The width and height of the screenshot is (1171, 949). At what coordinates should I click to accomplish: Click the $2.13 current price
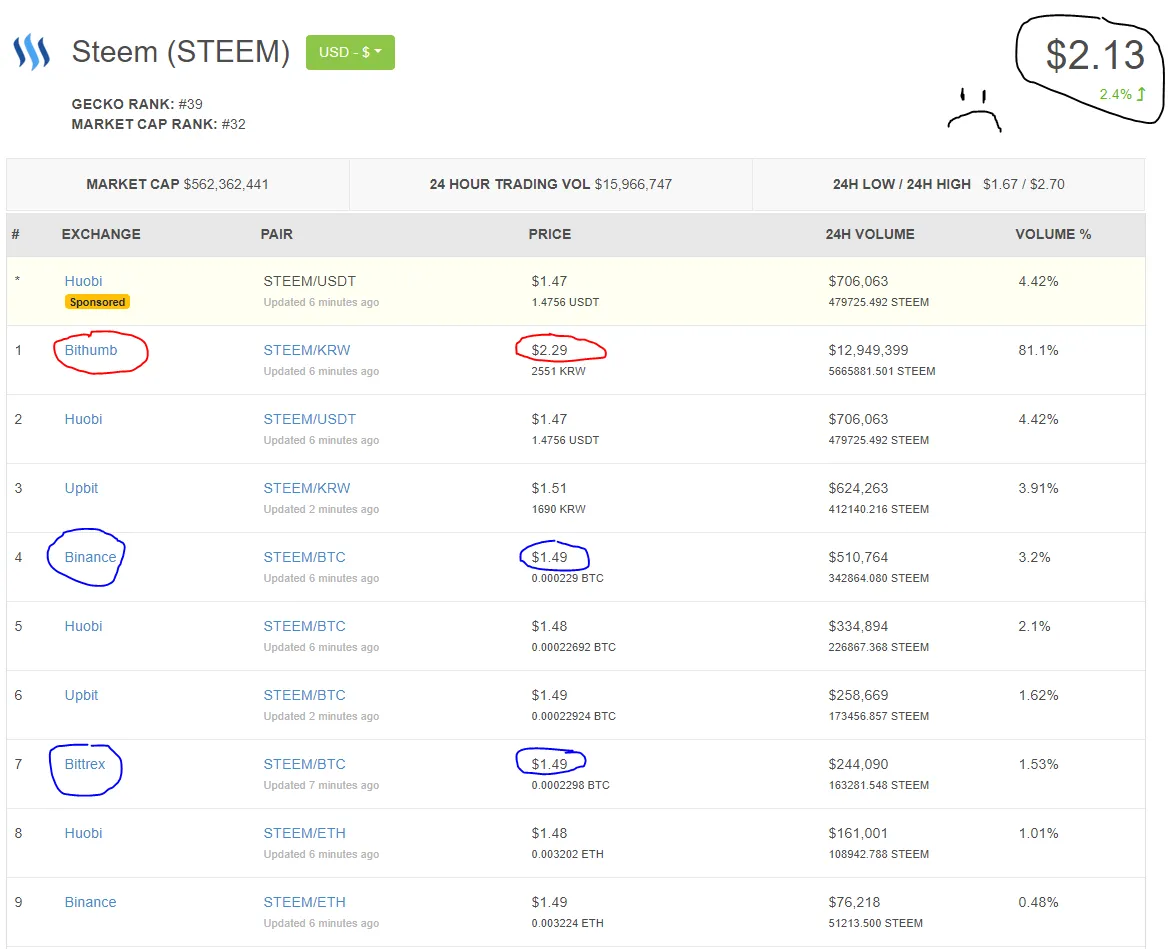[1095, 55]
